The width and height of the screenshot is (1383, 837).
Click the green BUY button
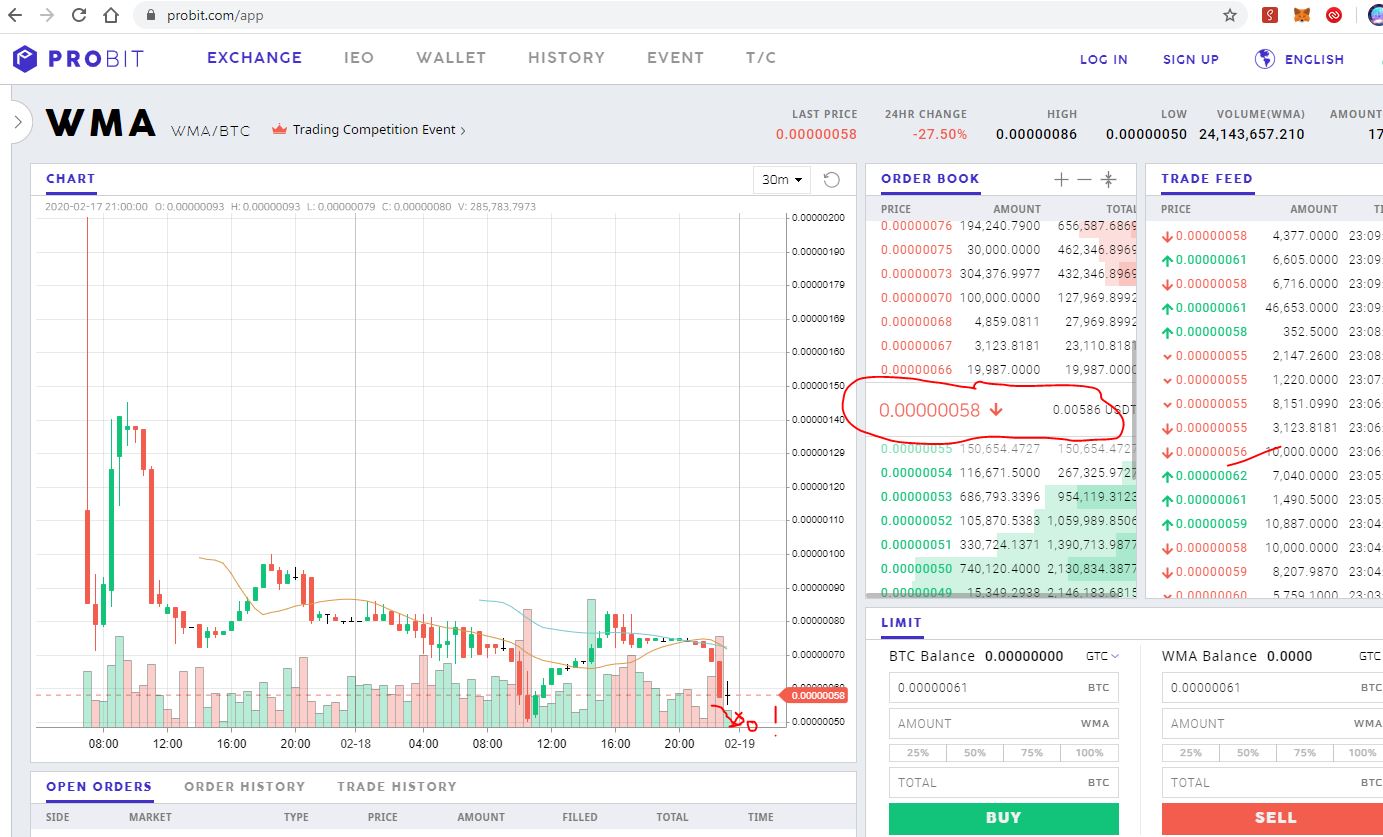(x=1004, y=818)
